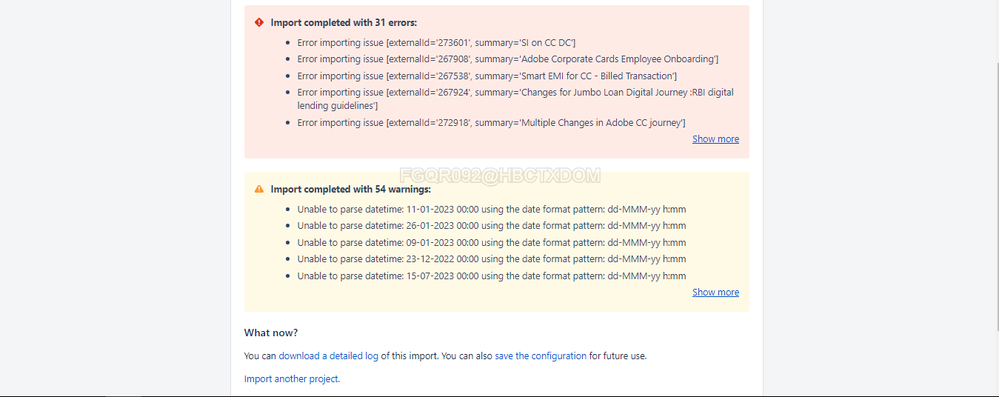Click the red error icon beside 31 errors
Image resolution: width=999 pixels, height=397 pixels.
tap(259, 22)
